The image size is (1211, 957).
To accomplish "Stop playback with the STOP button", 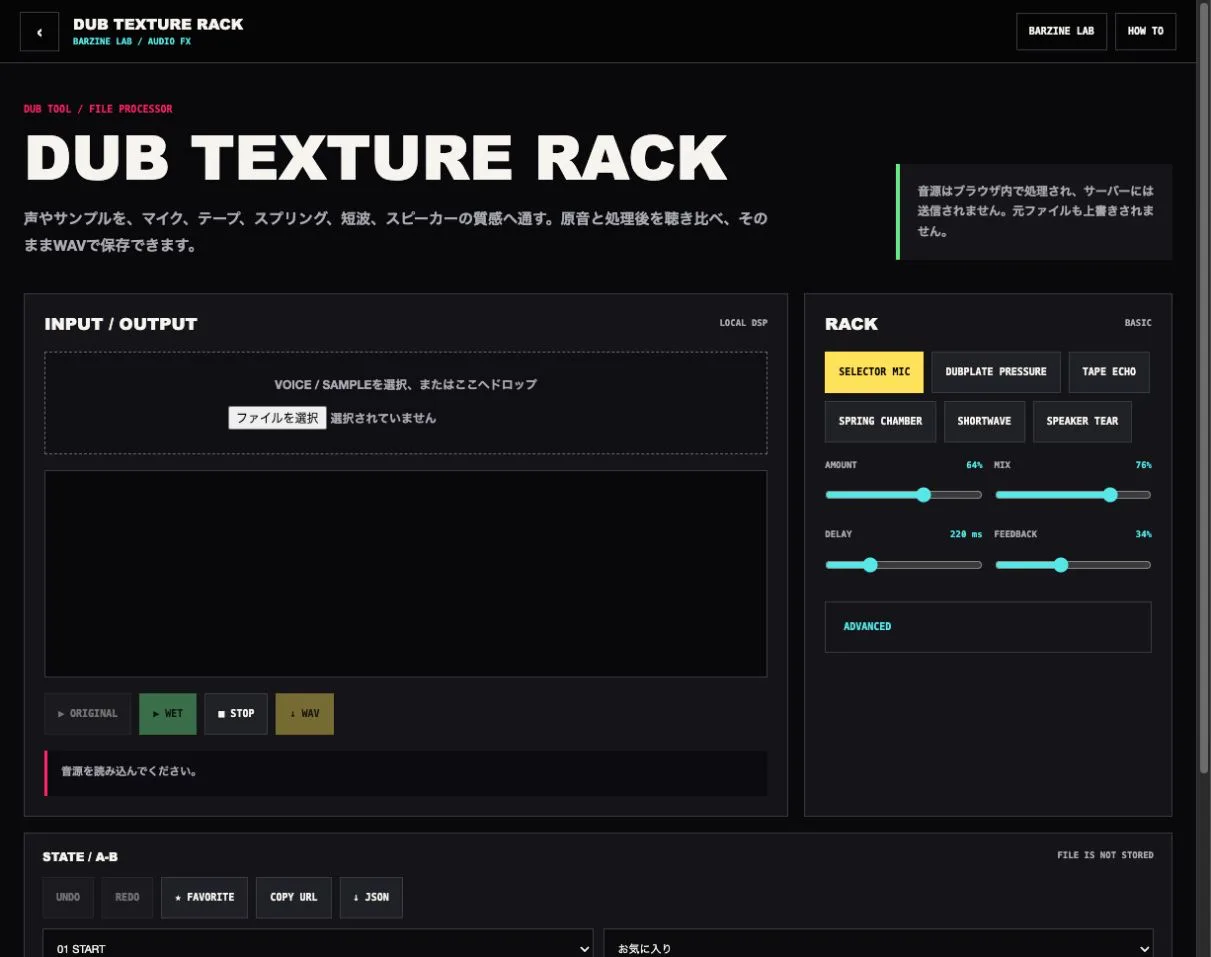I will pos(236,714).
